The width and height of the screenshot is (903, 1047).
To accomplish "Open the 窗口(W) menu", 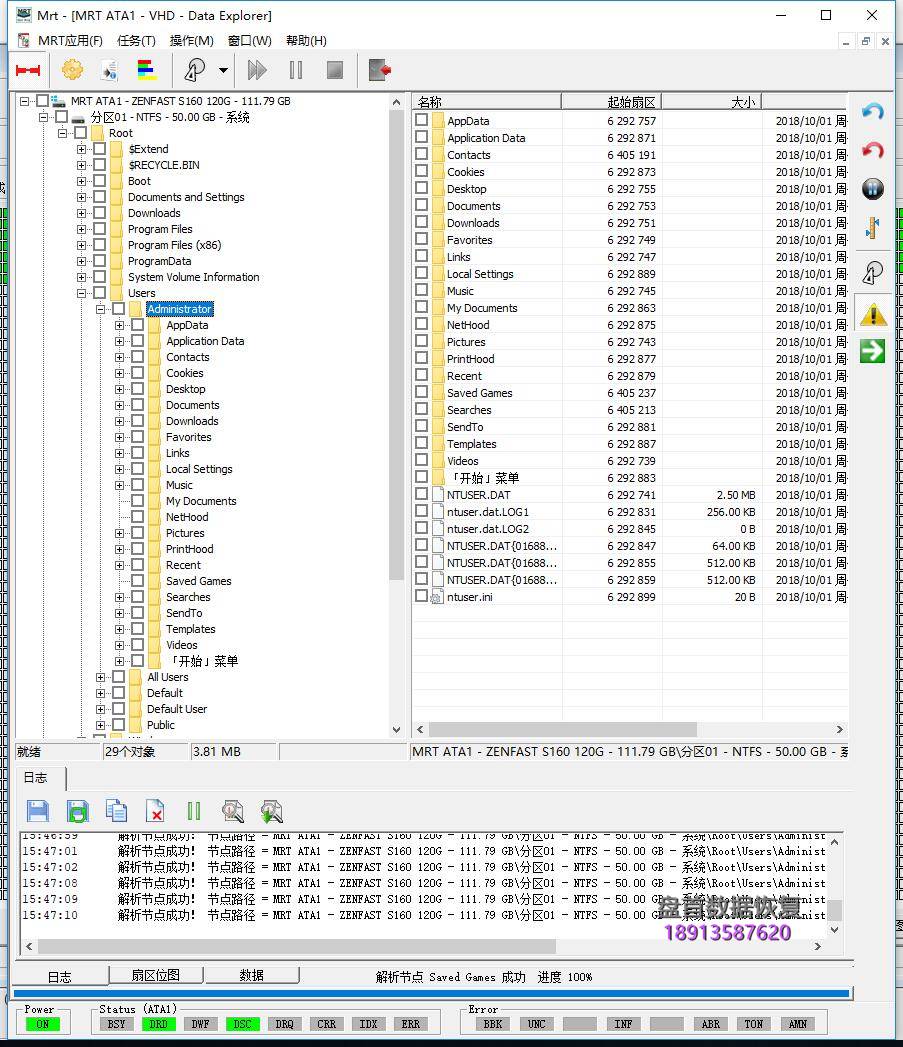I will click(250, 41).
